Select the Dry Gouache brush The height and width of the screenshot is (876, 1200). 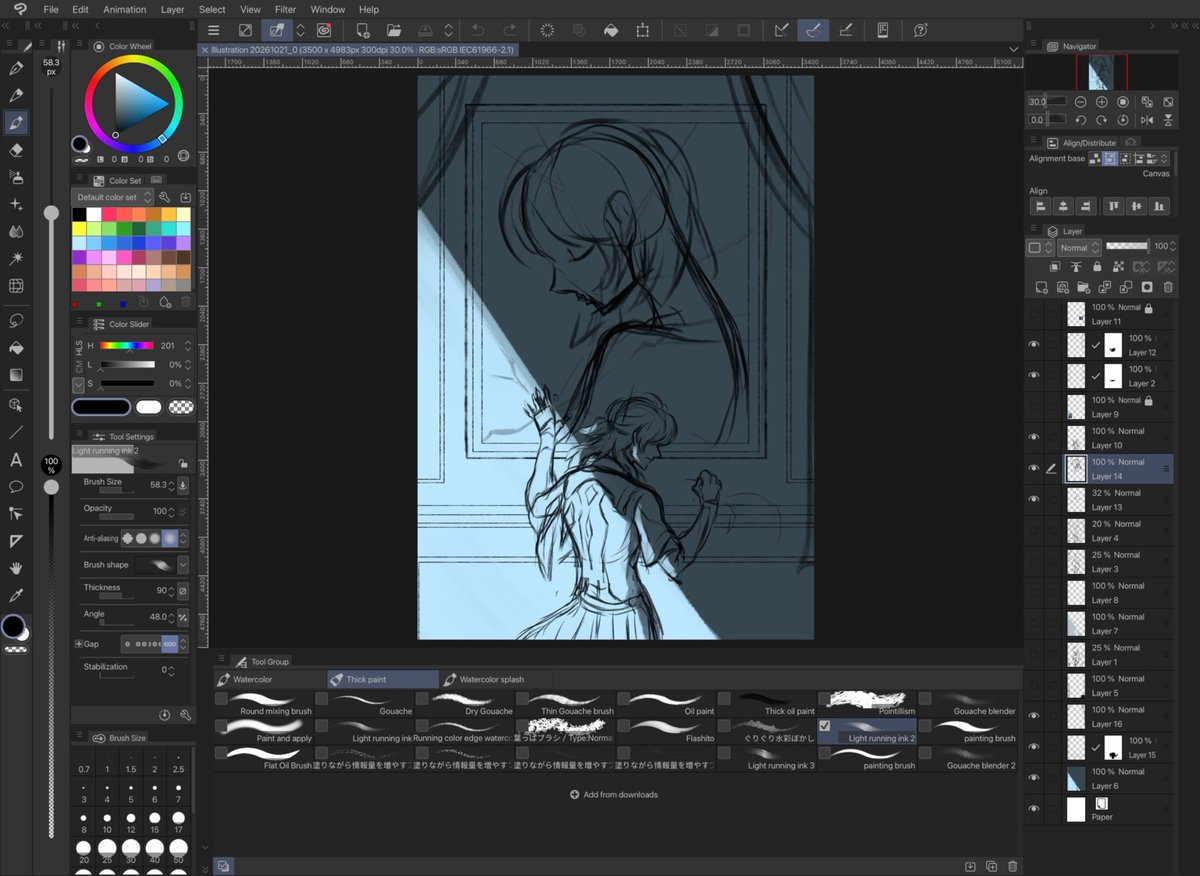pyautogui.click(x=465, y=704)
